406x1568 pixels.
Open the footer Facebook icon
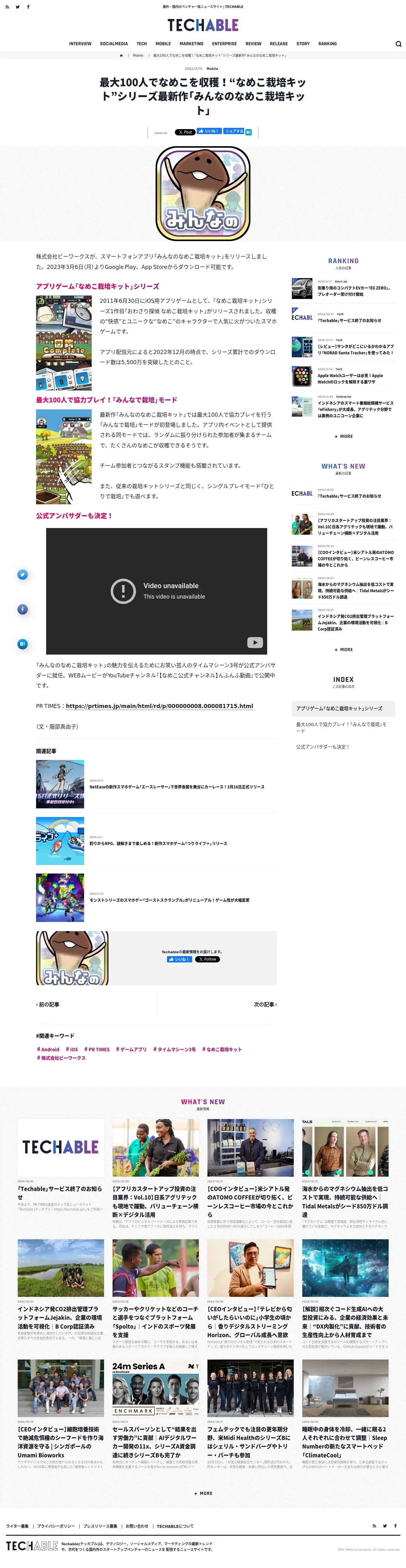point(395,1526)
